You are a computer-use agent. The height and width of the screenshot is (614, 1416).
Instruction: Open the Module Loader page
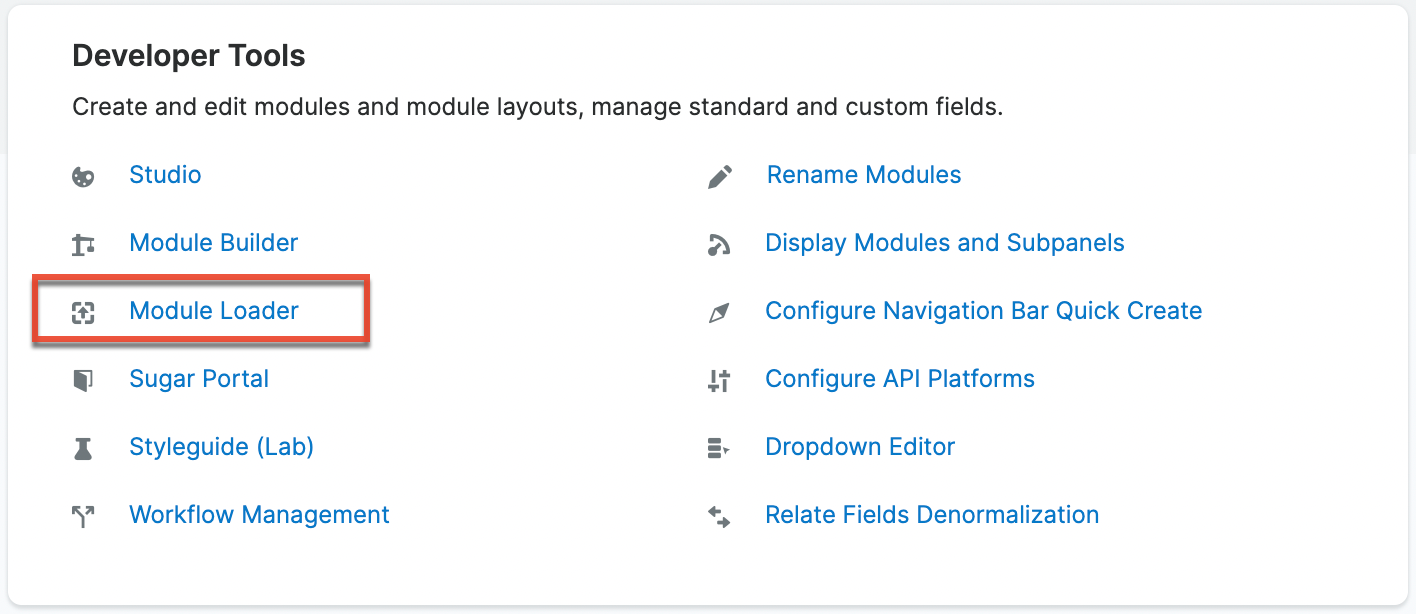coord(213,312)
